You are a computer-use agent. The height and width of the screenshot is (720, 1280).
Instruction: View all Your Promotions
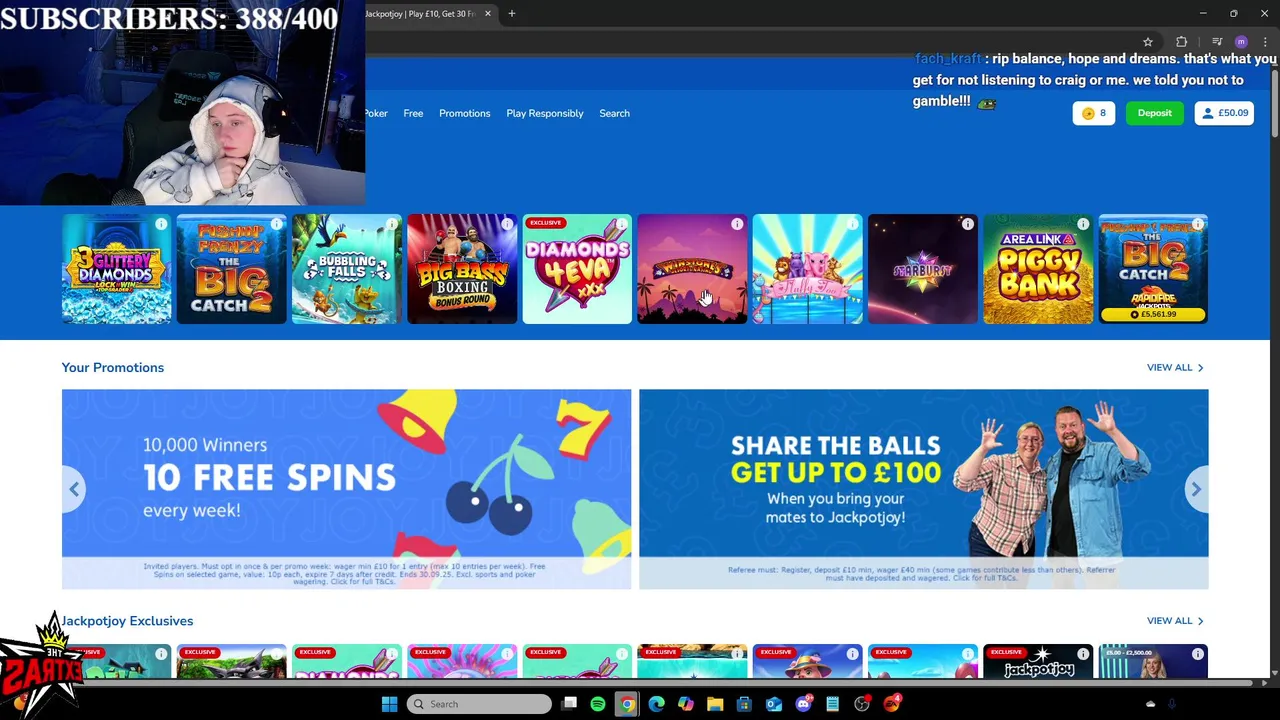click(1175, 367)
